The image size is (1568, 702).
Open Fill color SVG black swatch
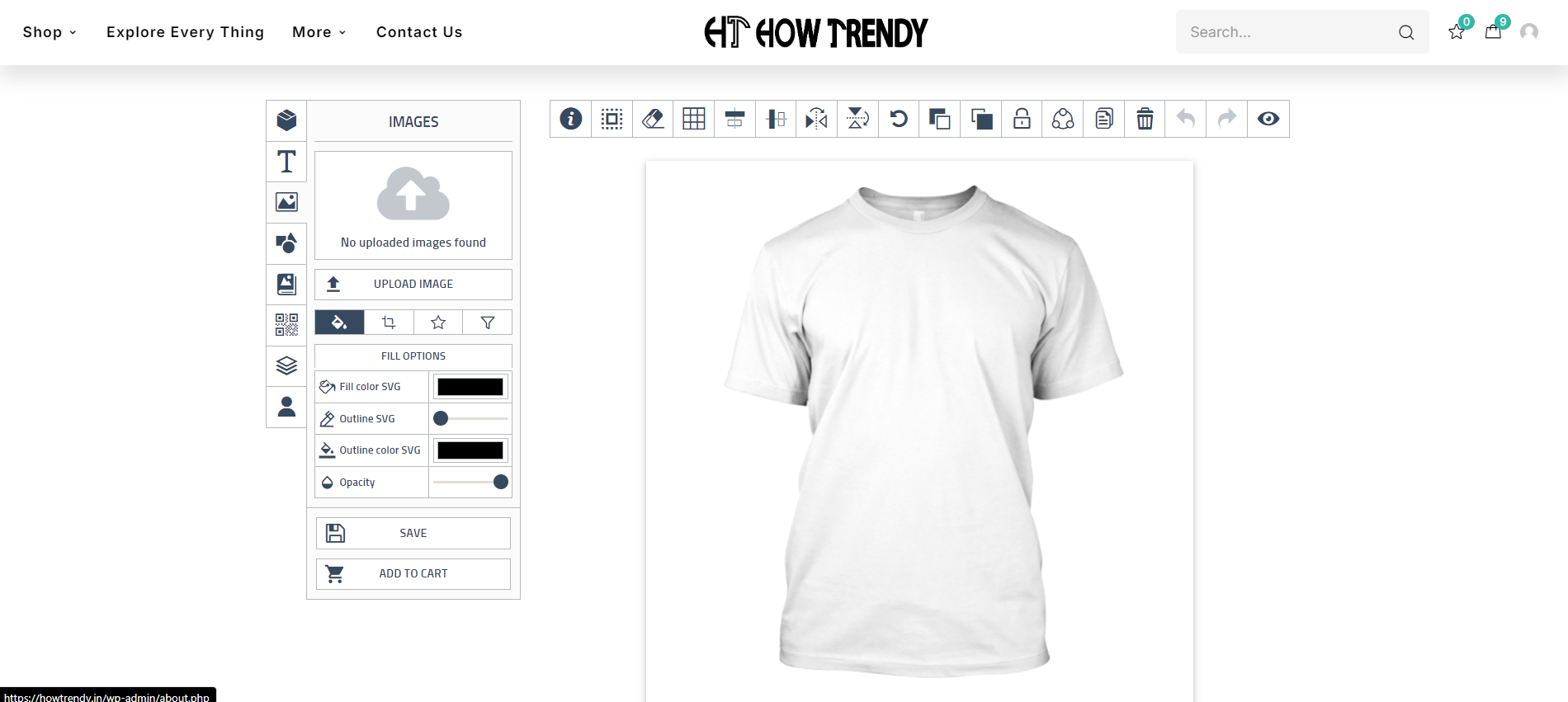click(470, 387)
